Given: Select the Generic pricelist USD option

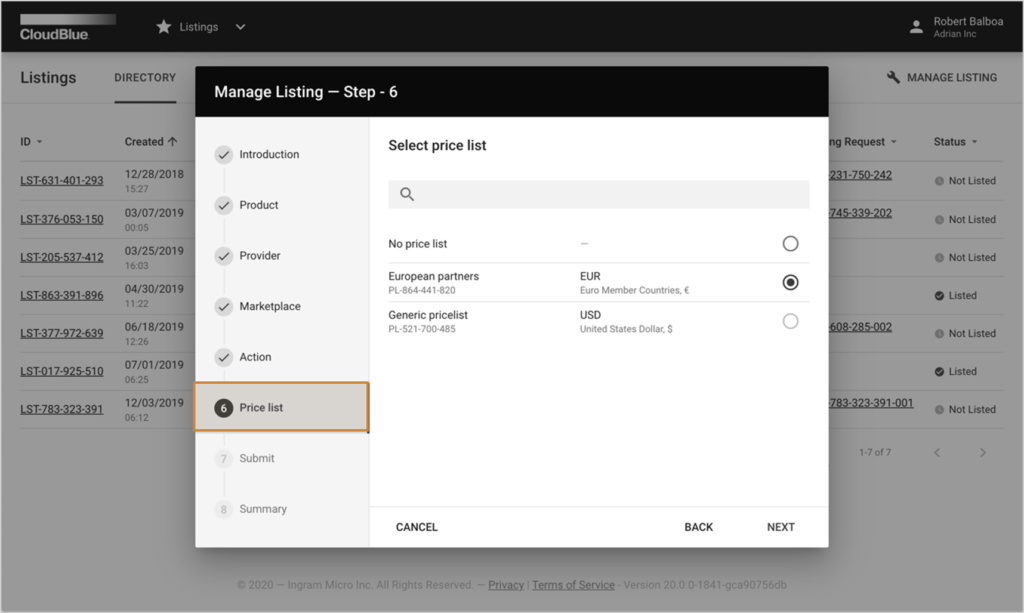Looking at the screenshot, I should [790, 320].
